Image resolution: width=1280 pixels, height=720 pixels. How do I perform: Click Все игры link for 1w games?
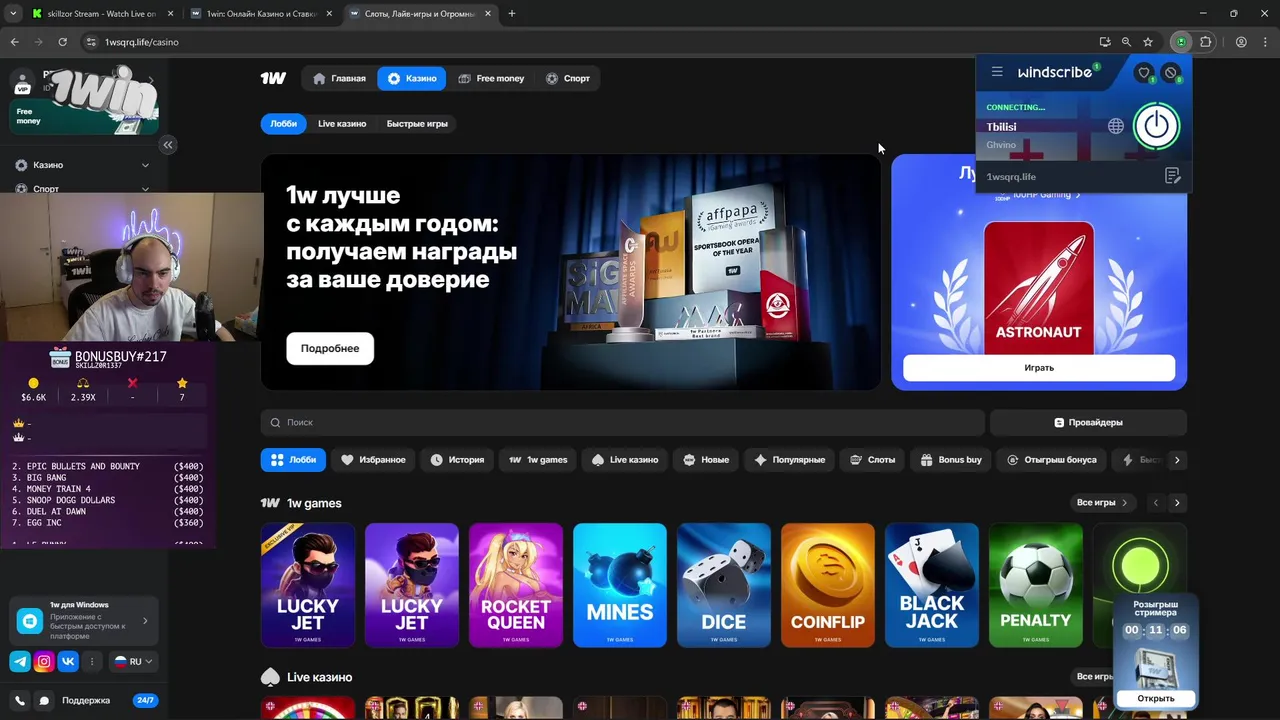(x=1102, y=503)
